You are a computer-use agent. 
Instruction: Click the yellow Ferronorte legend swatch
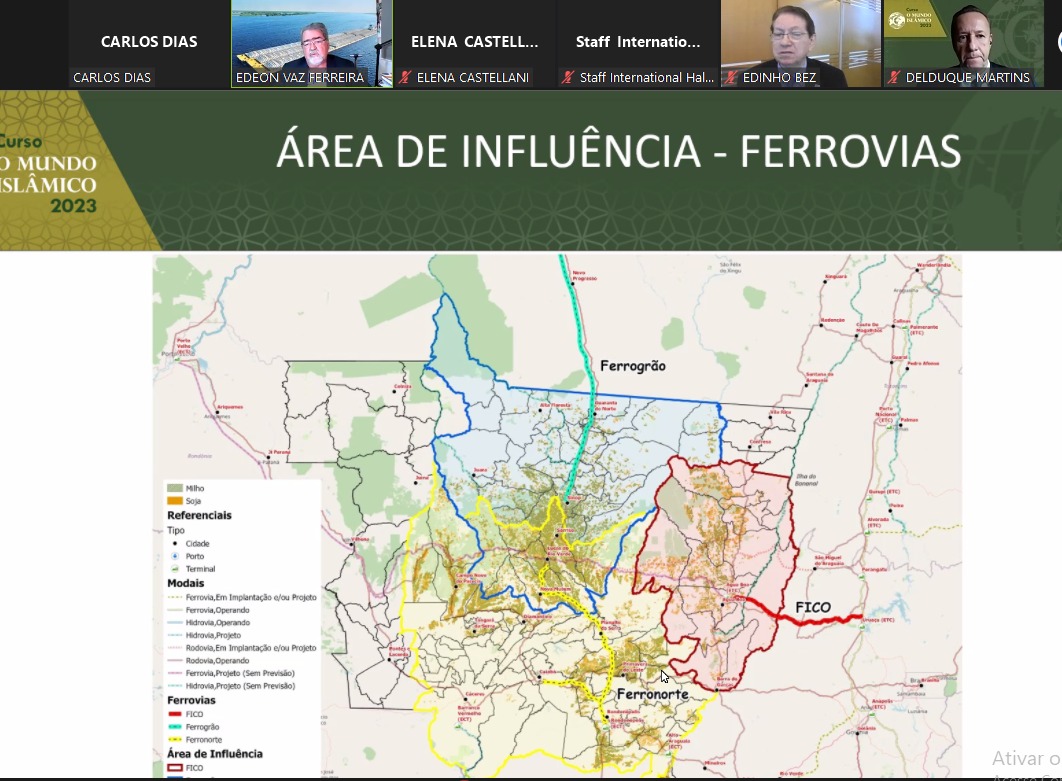(x=175, y=740)
